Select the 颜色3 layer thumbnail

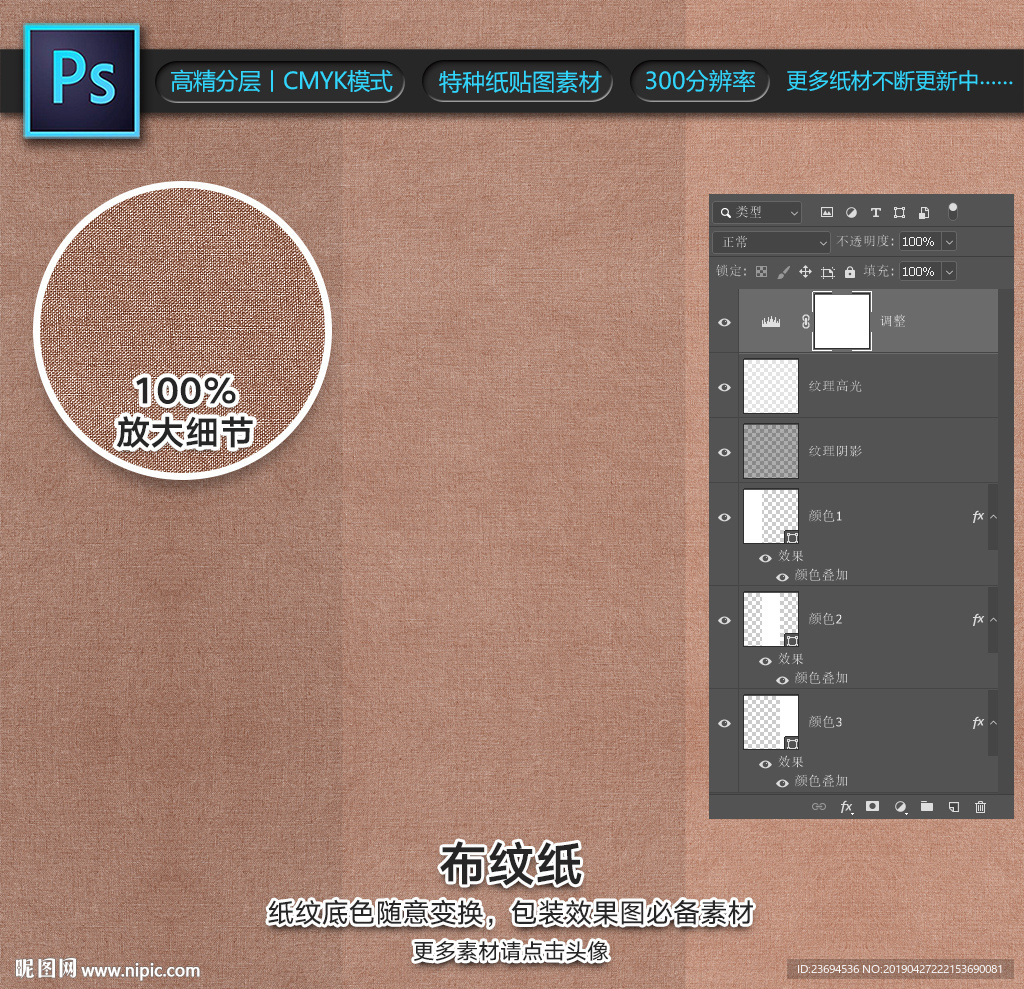771,722
